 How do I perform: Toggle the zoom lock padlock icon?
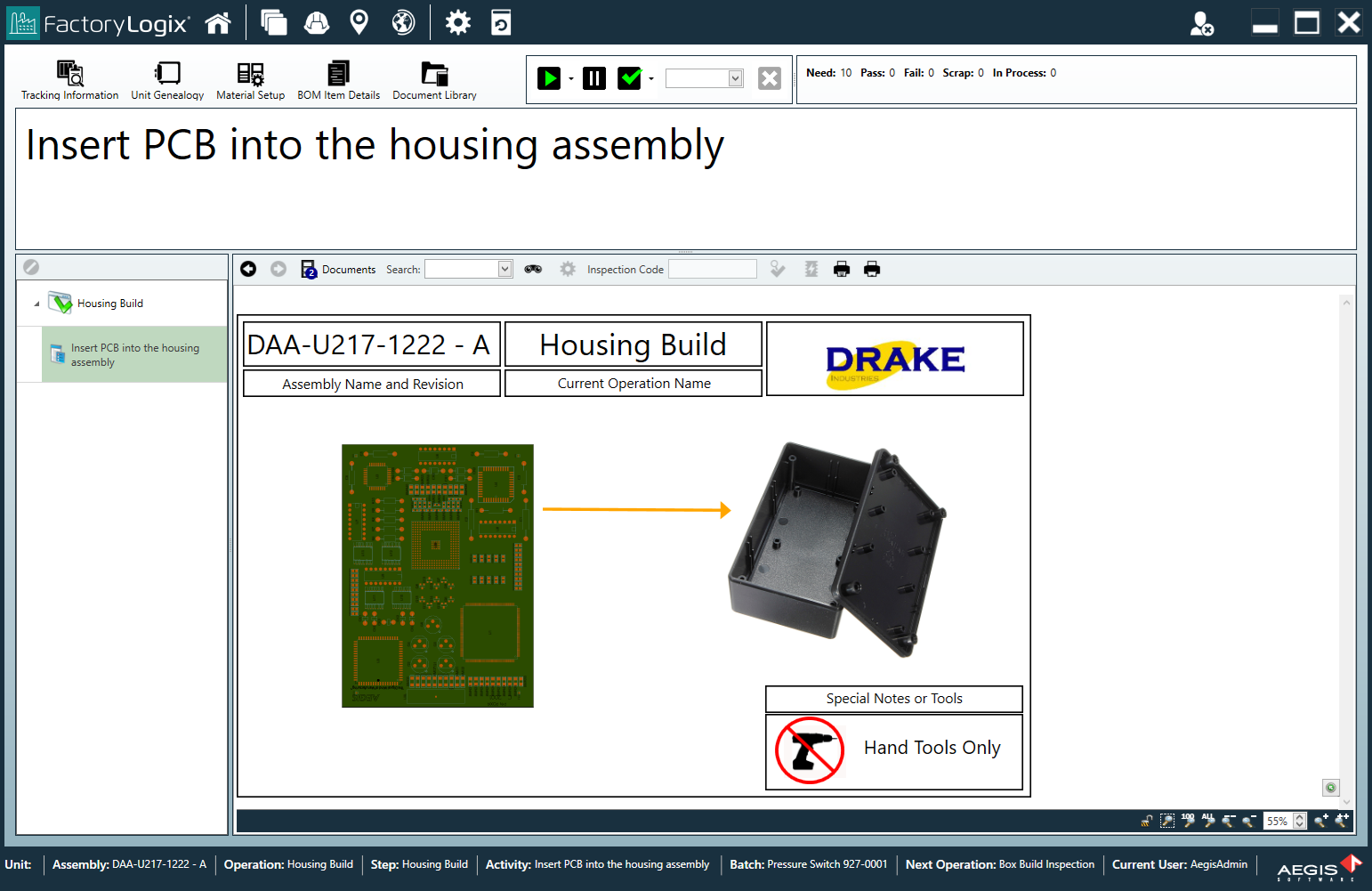(x=1147, y=821)
